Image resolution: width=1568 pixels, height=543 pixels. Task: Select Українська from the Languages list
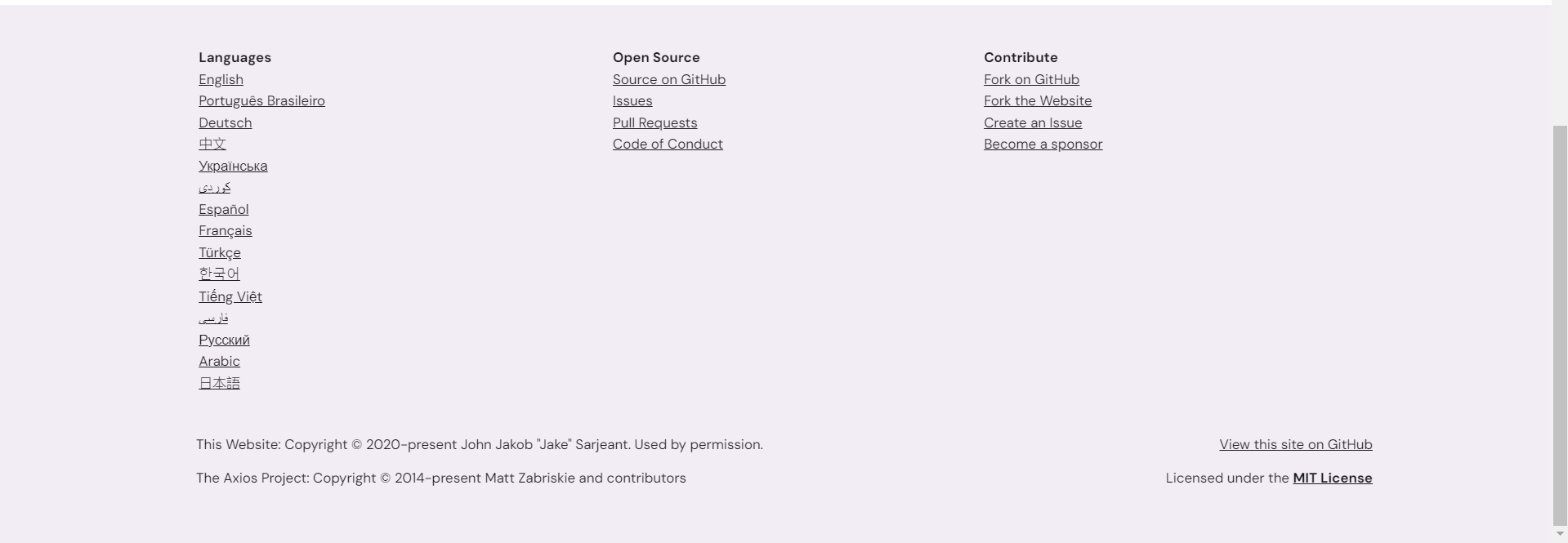point(233,166)
